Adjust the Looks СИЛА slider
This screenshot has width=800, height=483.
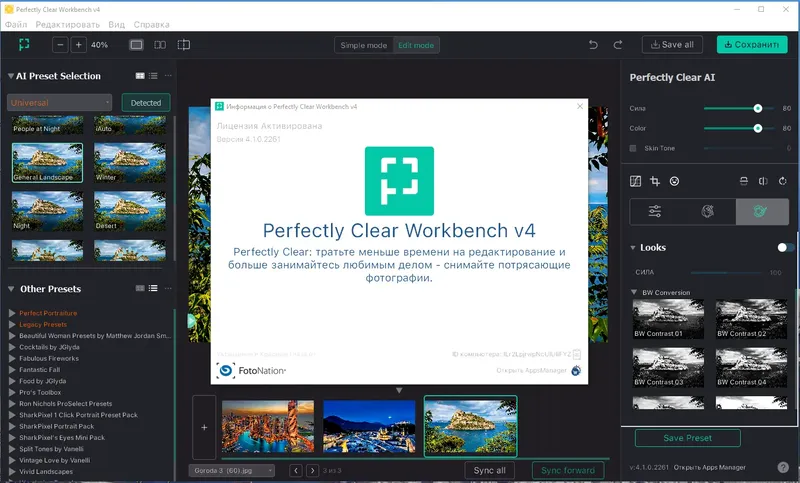(x=727, y=272)
